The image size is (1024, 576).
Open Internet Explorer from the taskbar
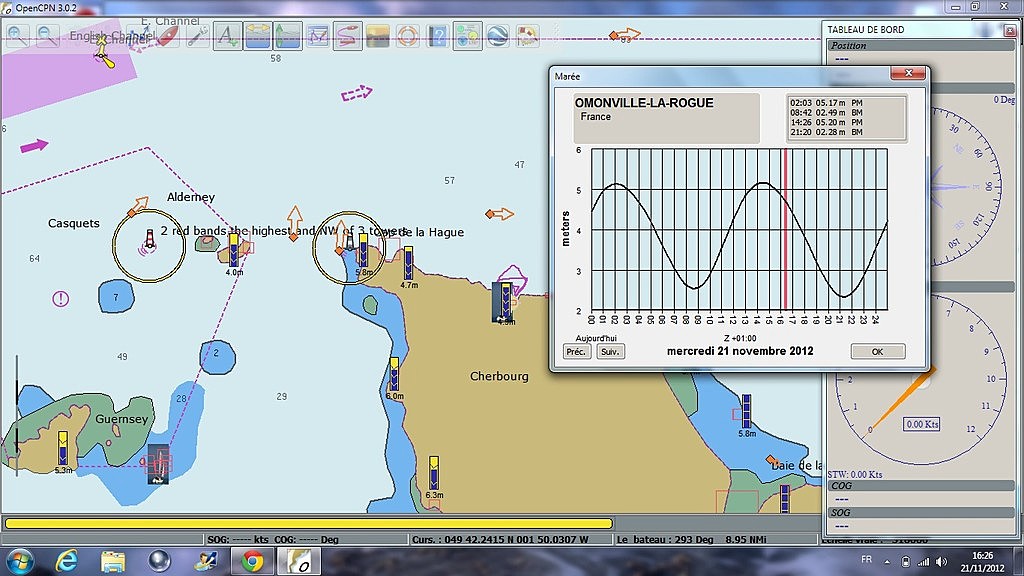pyautogui.click(x=67, y=561)
